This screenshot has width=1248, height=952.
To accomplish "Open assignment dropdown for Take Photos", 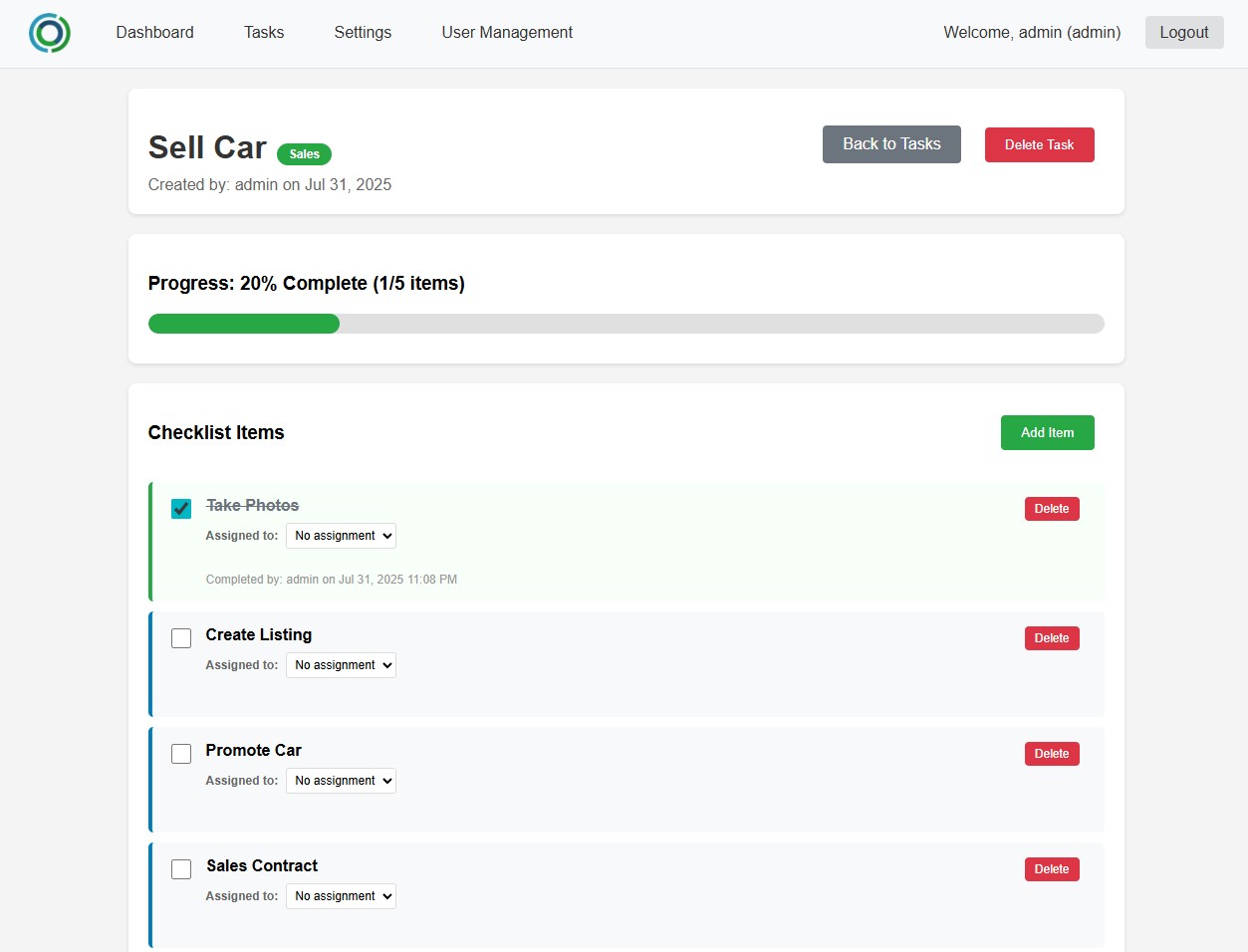I will pyautogui.click(x=341, y=536).
